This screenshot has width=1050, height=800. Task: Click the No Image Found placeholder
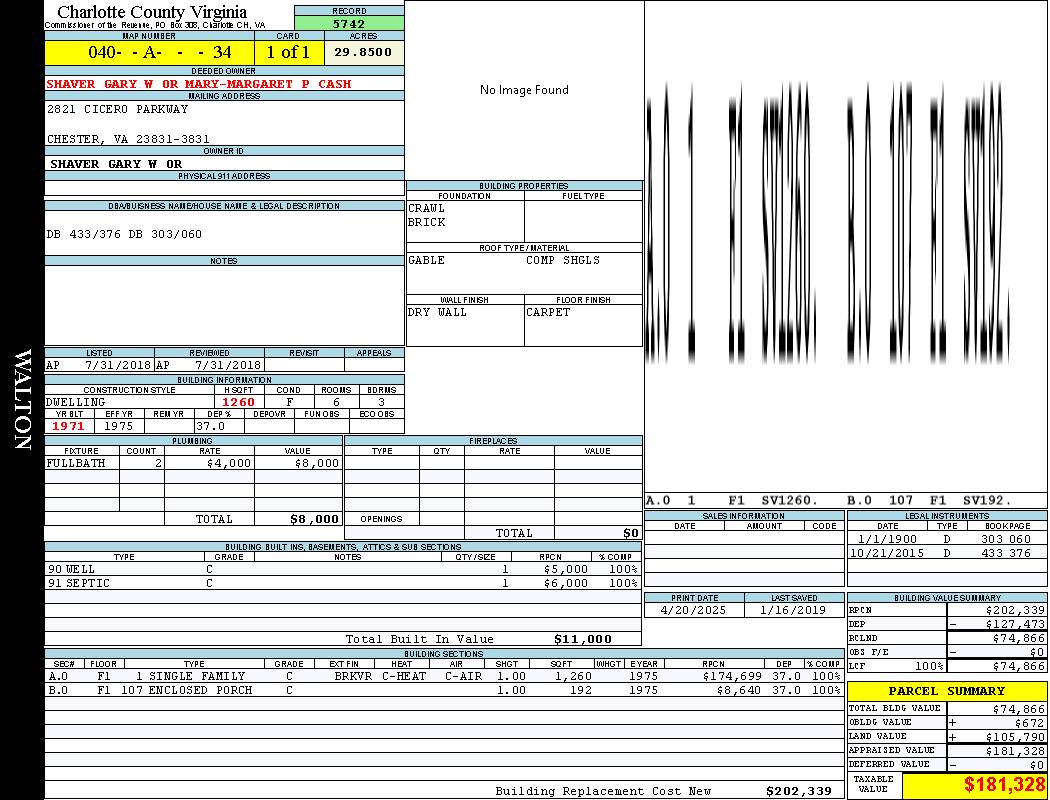tap(524, 90)
